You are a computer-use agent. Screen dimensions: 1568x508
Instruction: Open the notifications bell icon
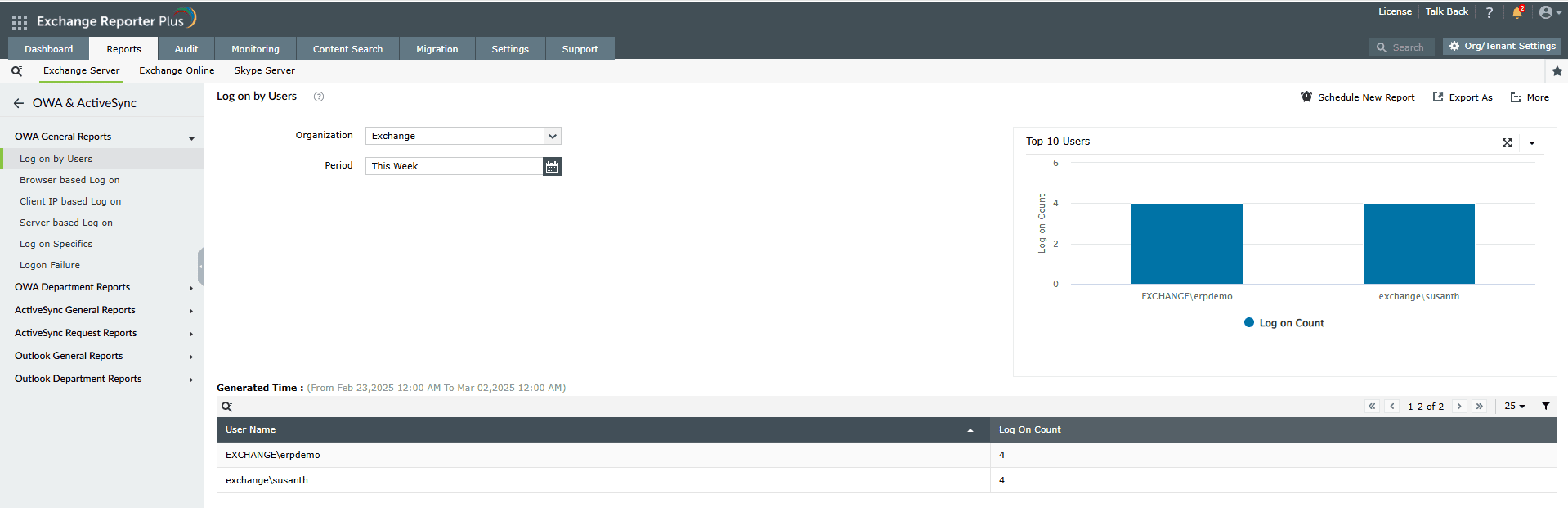1517,12
